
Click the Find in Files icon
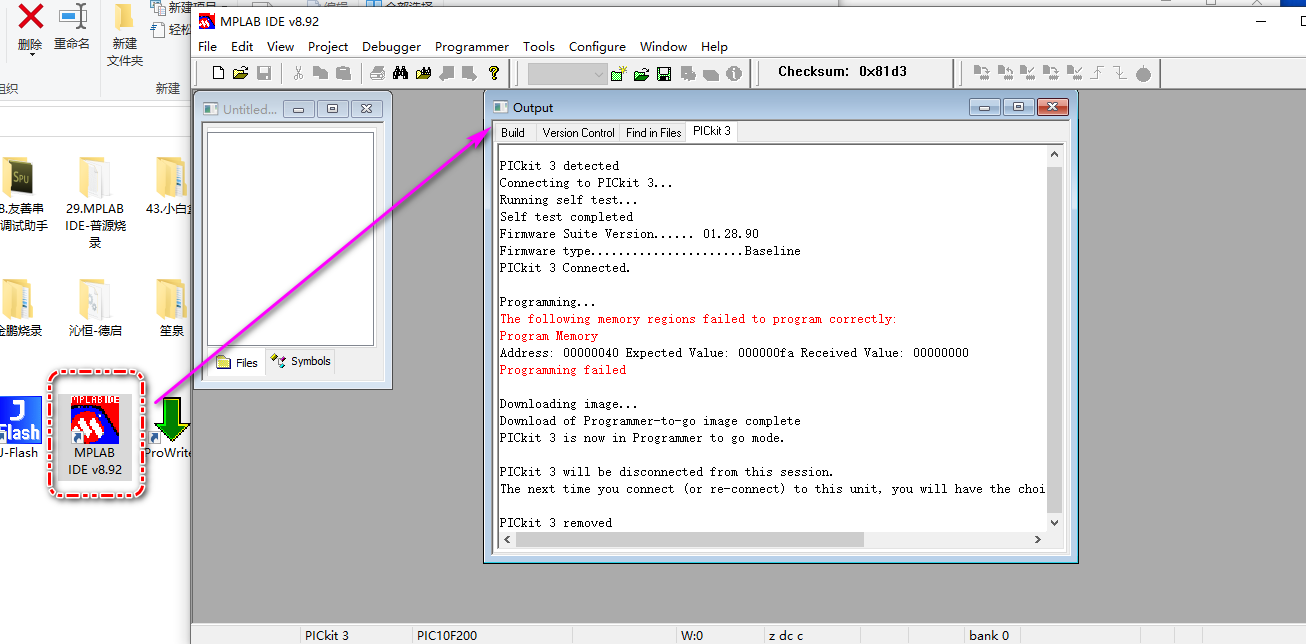pos(423,73)
